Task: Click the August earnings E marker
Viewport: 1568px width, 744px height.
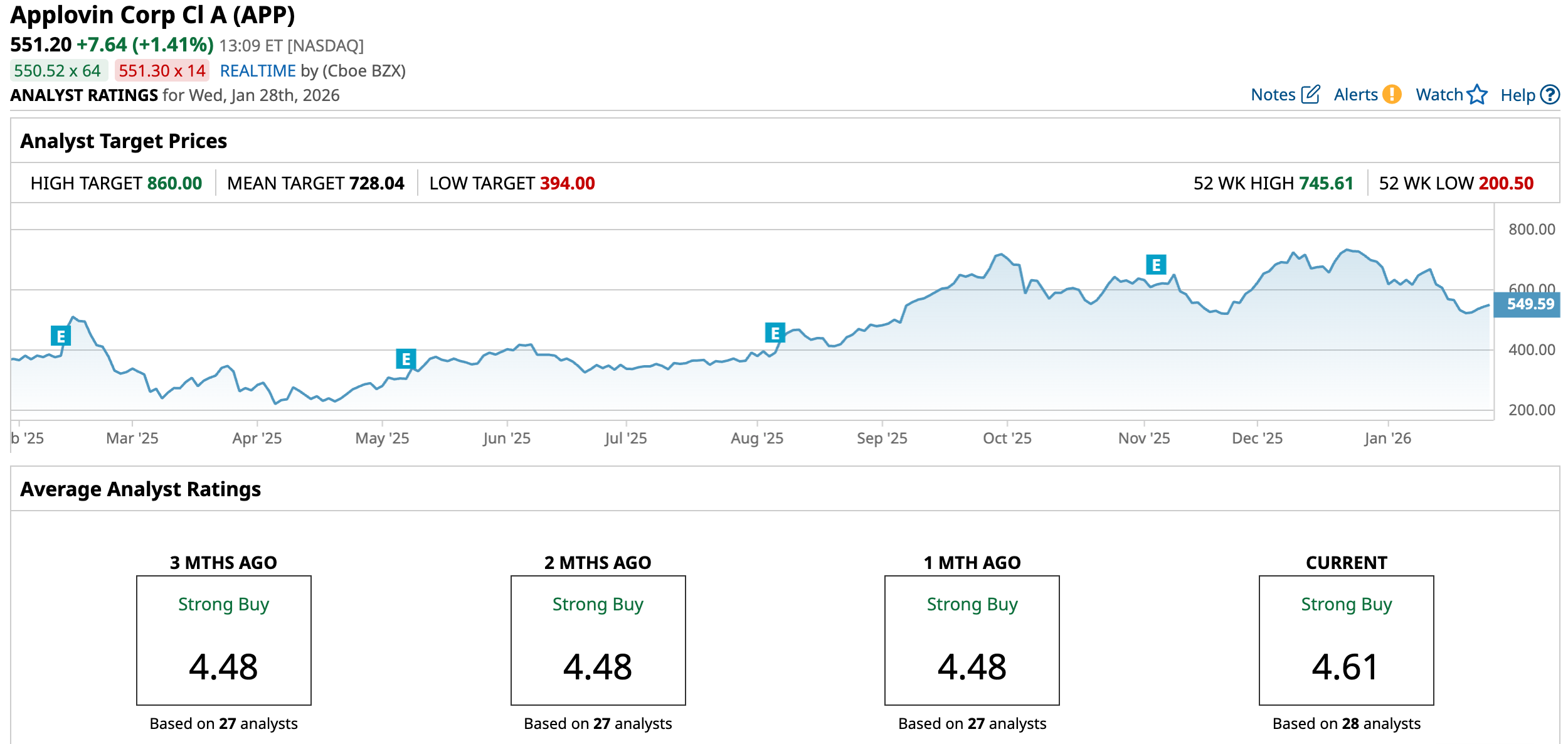Action: (x=775, y=332)
